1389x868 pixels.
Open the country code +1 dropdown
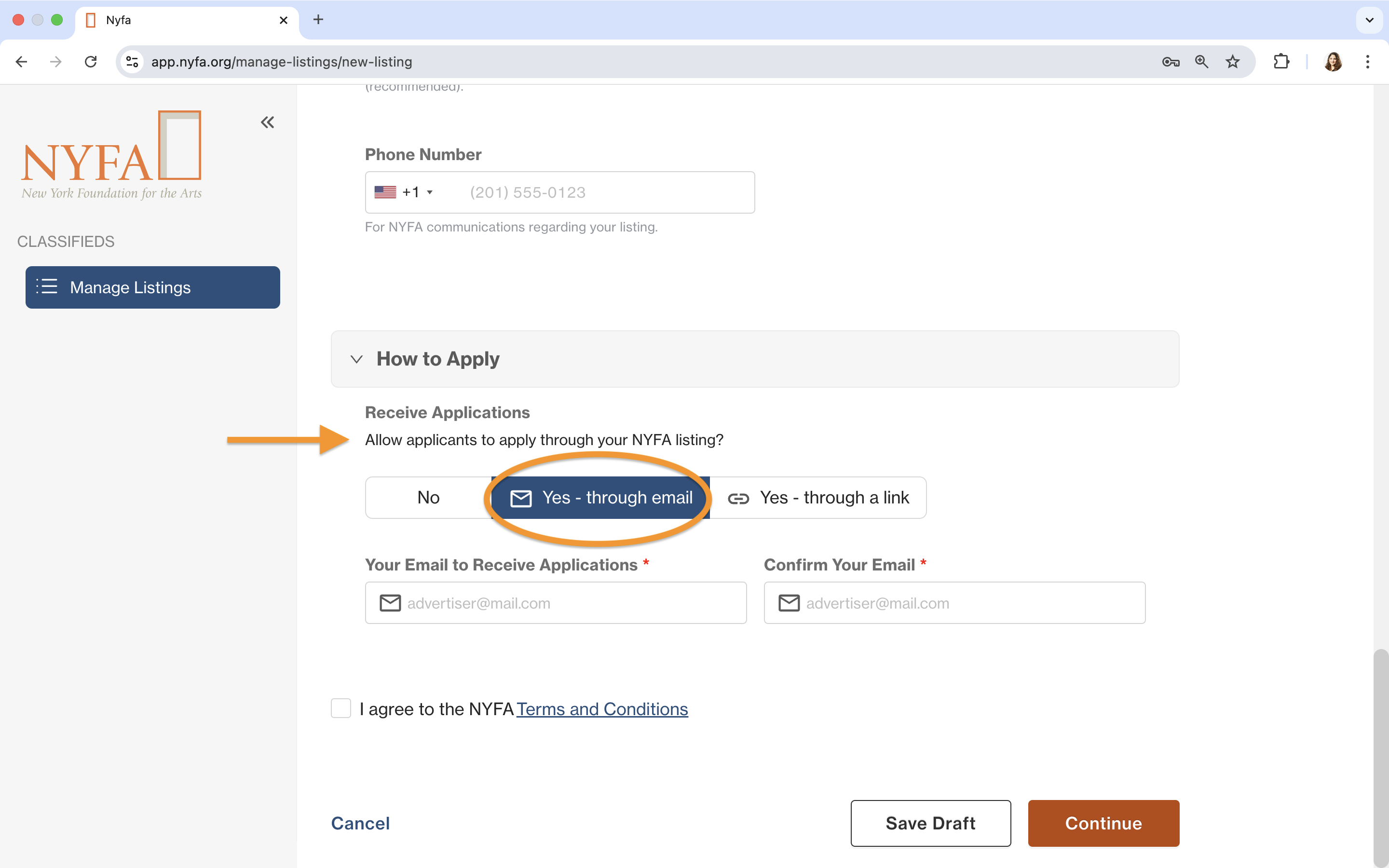404,192
